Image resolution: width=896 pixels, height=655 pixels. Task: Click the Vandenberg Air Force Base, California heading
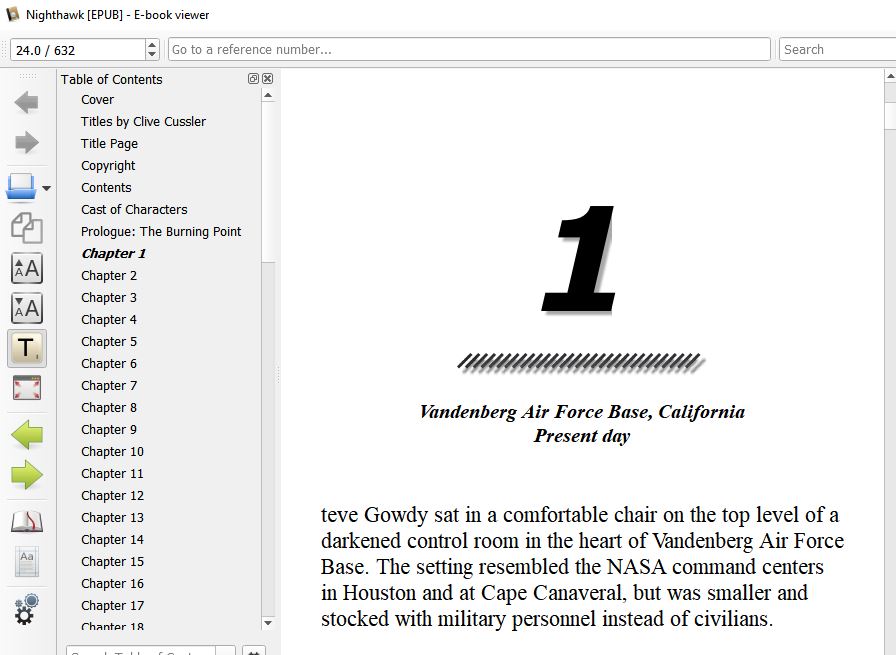(x=582, y=412)
